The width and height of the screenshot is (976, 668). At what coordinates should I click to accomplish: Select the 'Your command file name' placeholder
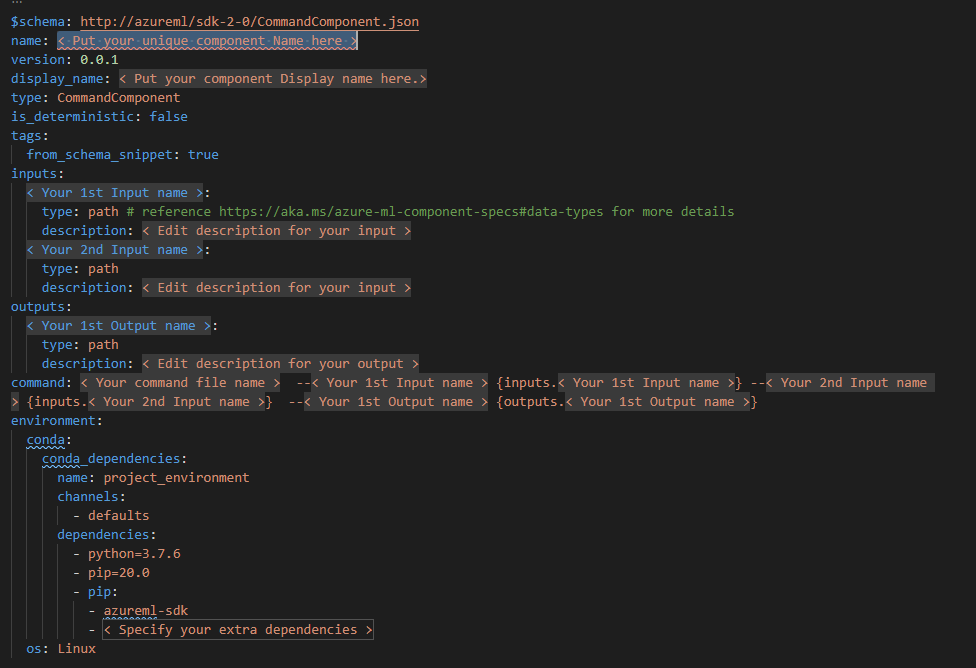(x=180, y=383)
